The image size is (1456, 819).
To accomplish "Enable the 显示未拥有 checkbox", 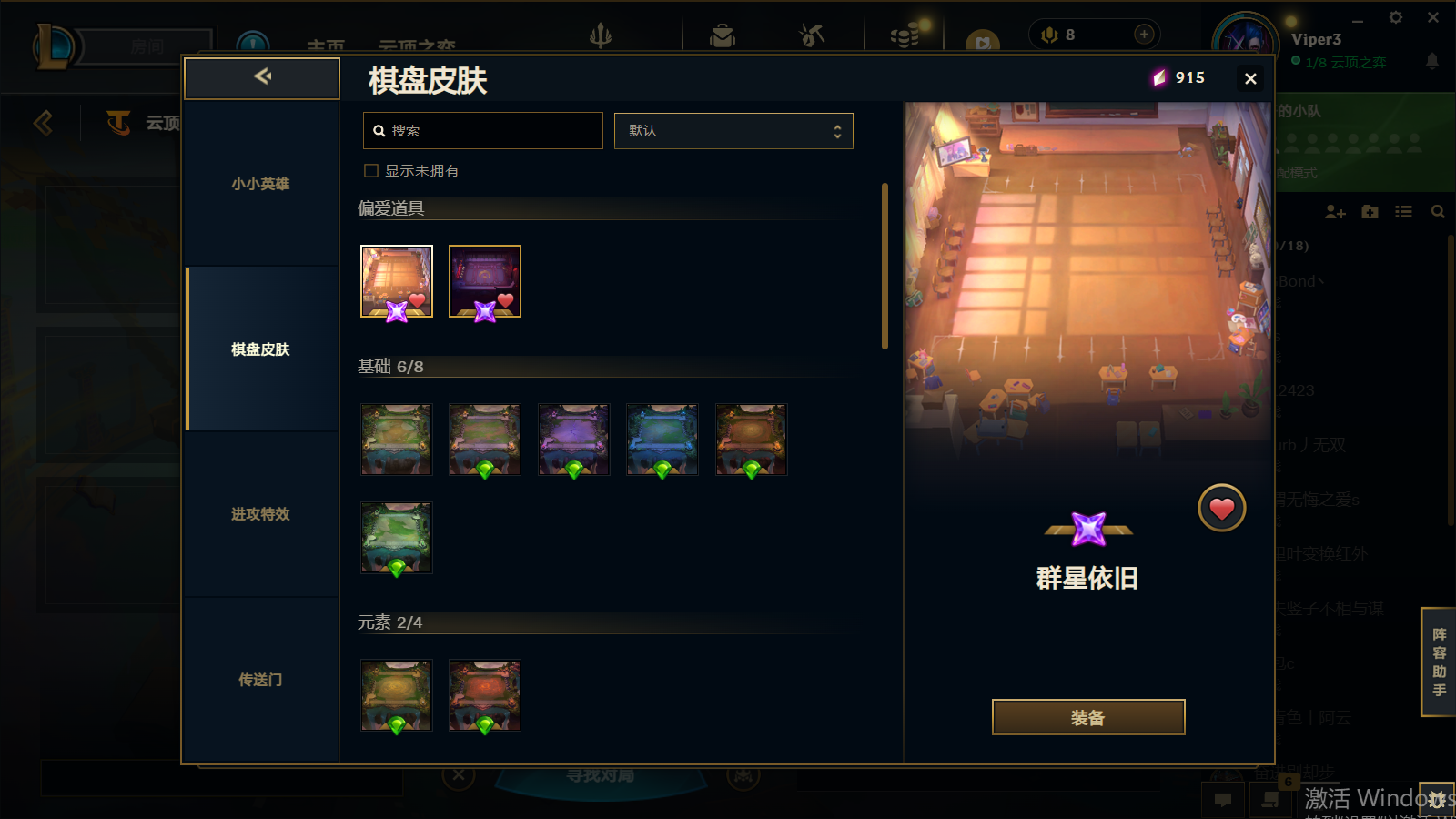I will point(371,170).
